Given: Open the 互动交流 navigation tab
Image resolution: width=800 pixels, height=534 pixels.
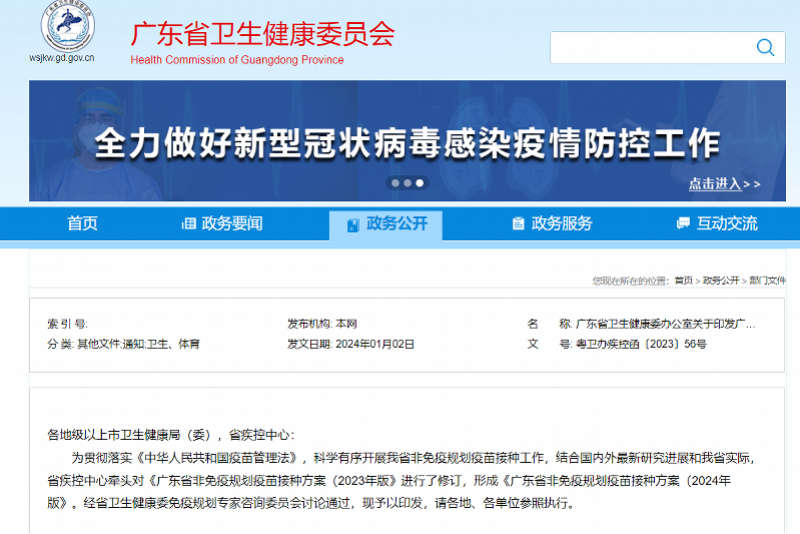Looking at the screenshot, I should pyautogui.click(x=717, y=223).
